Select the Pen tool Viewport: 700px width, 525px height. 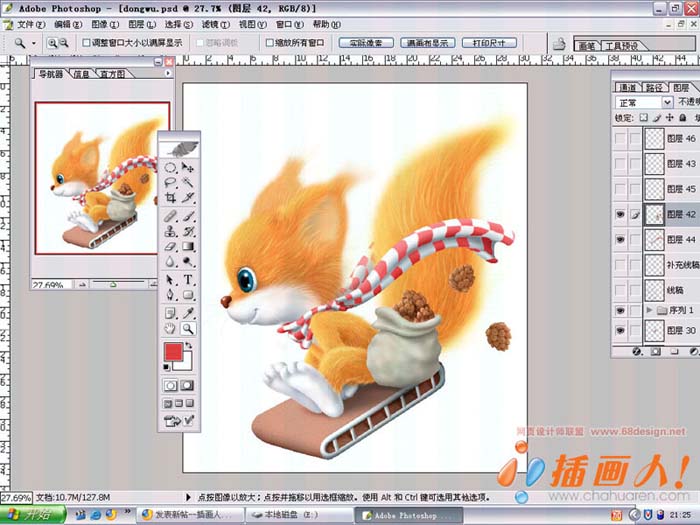pyautogui.click(x=170, y=295)
